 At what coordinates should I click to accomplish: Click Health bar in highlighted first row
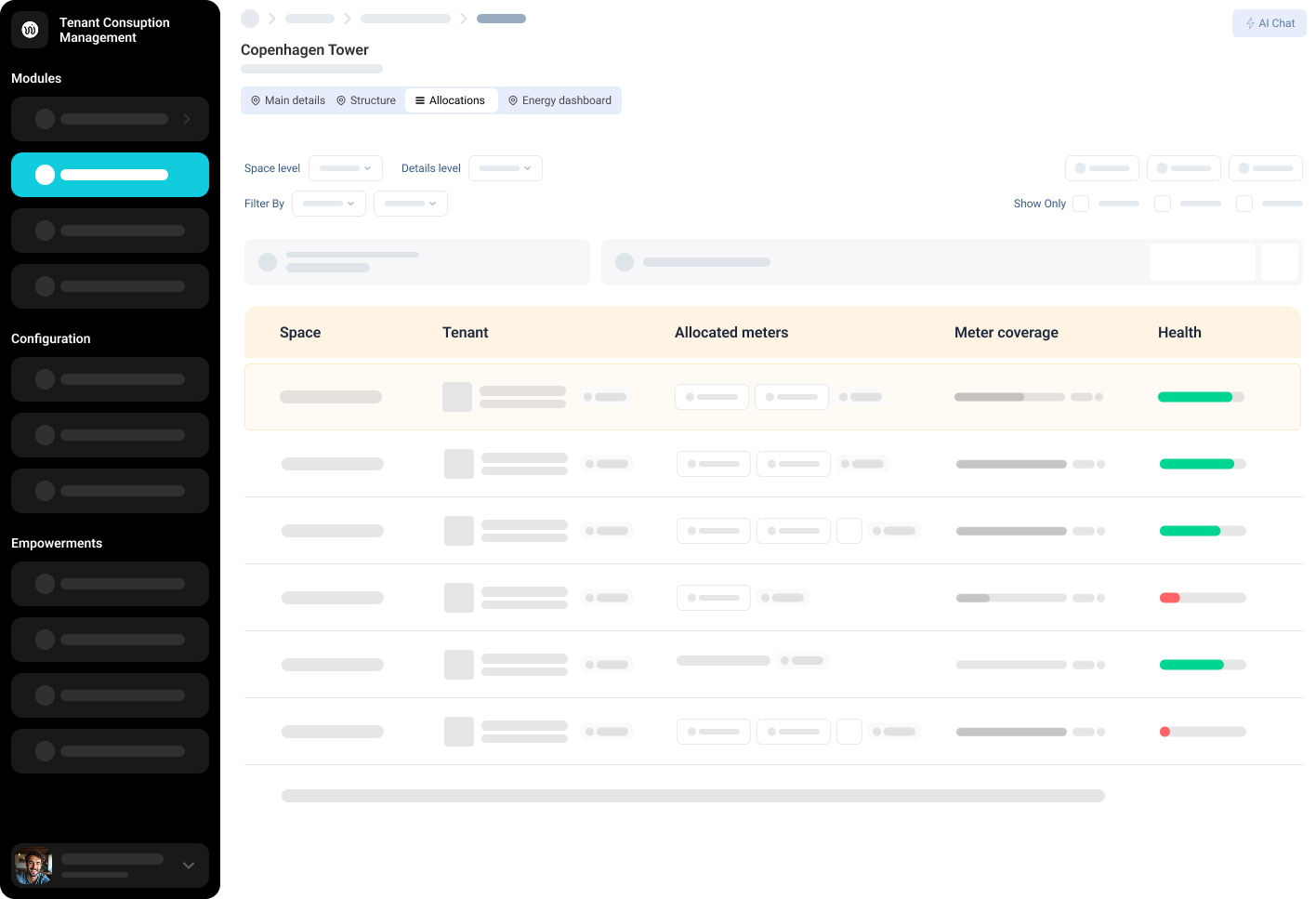(1201, 397)
